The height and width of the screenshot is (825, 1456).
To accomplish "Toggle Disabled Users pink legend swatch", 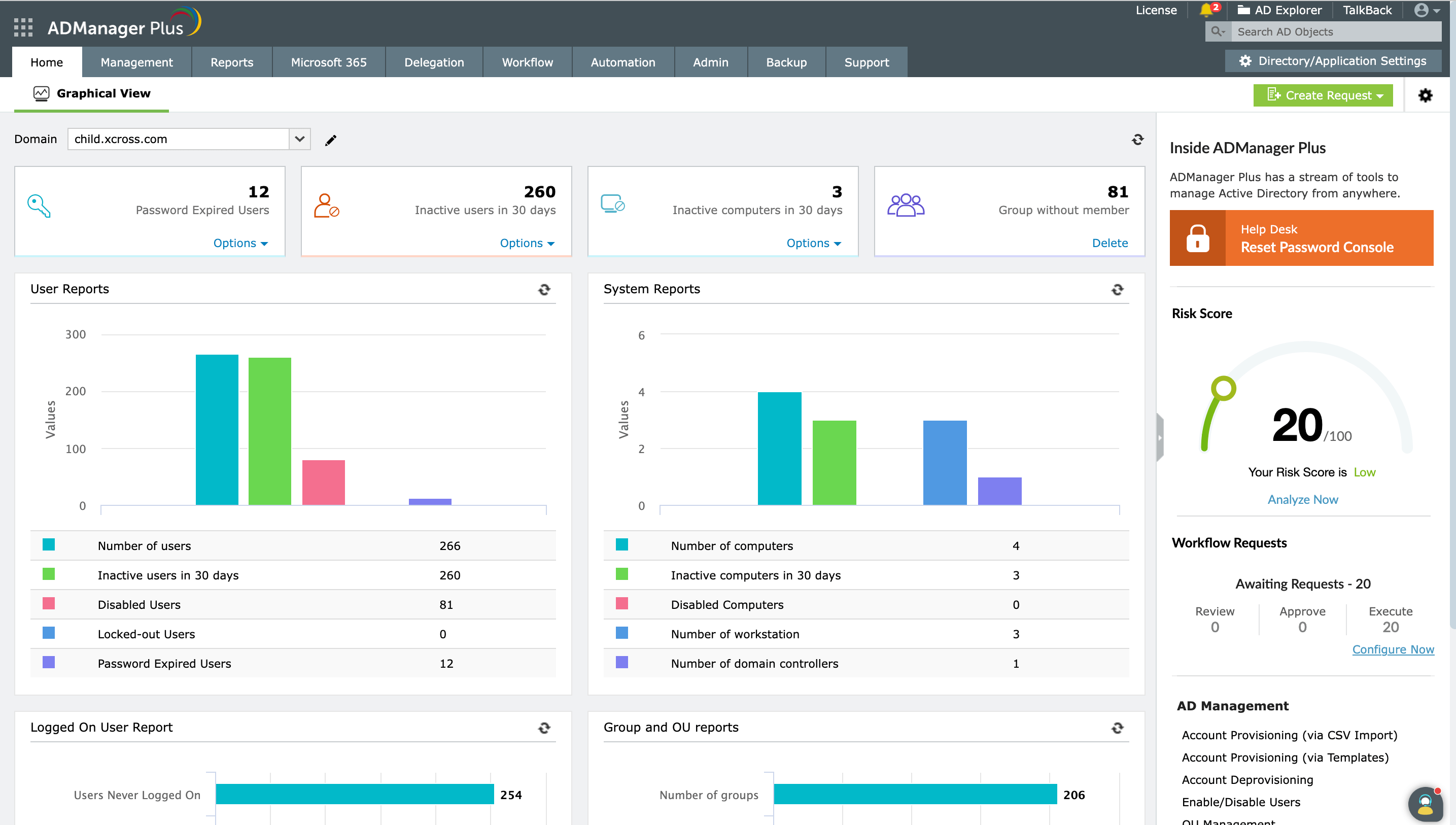I will (49, 603).
